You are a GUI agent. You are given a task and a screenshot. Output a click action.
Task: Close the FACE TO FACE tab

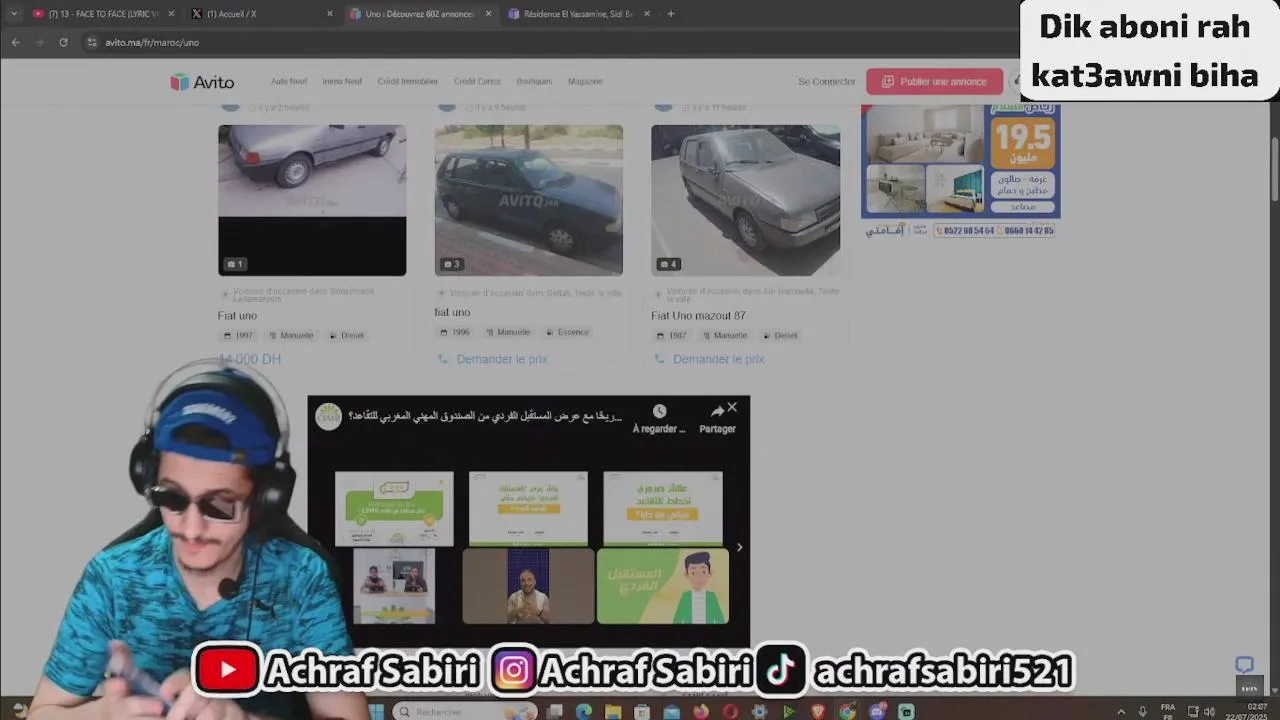(171, 14)
